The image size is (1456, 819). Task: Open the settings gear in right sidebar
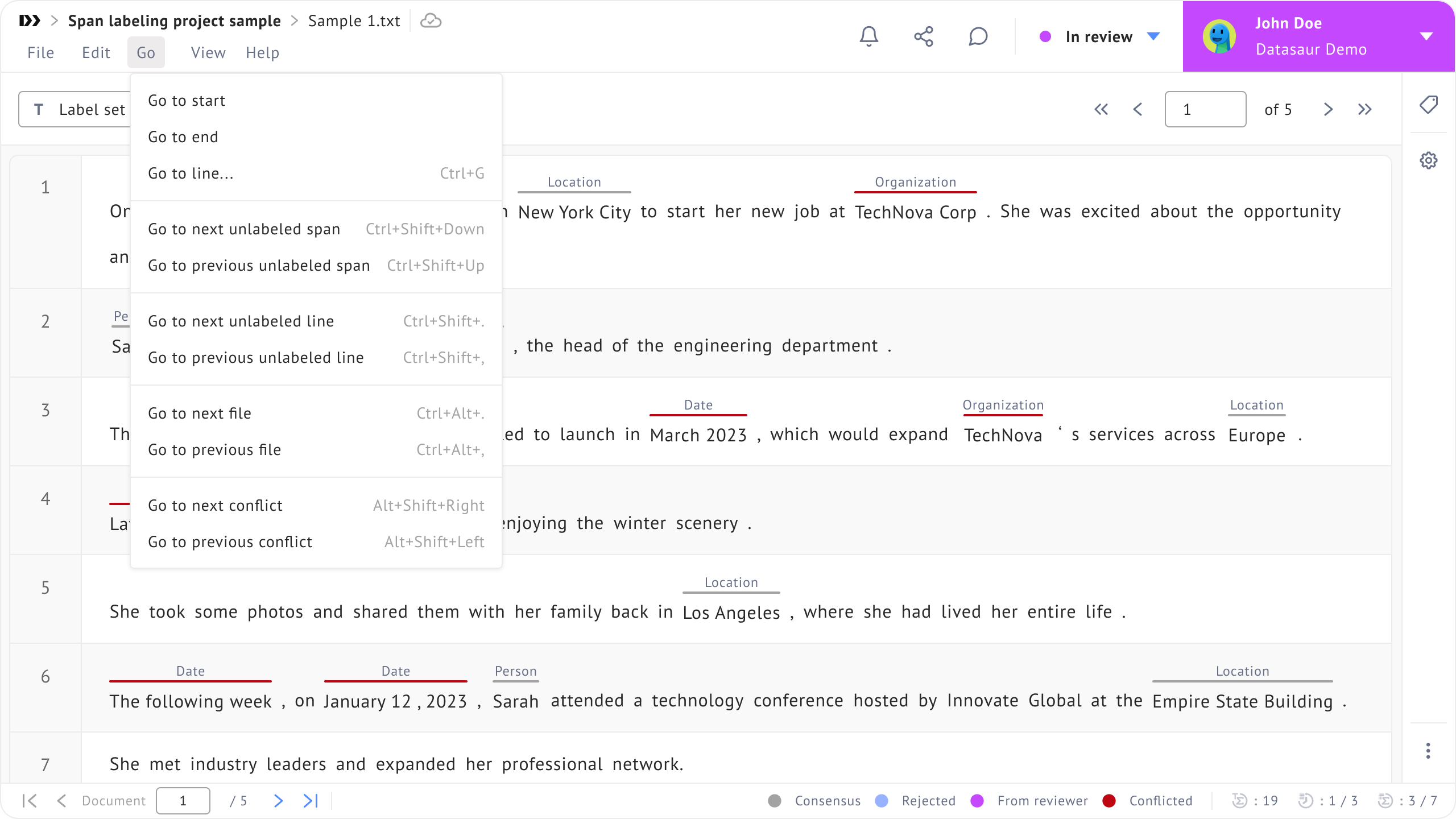click(1428, 160)
